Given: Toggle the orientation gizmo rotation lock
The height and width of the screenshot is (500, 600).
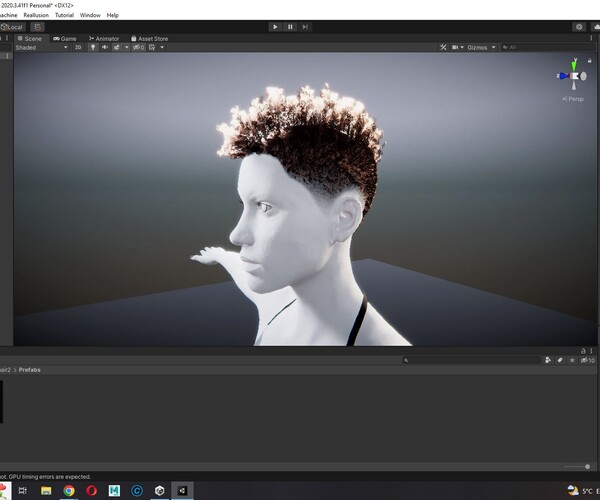Looking at the screenshot, I should point(590,60).
